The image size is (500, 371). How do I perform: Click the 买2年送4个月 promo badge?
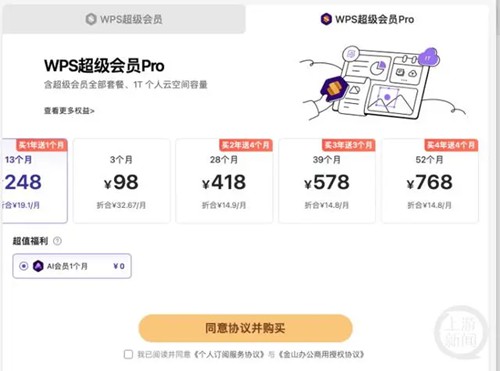(x=246, y=145)
